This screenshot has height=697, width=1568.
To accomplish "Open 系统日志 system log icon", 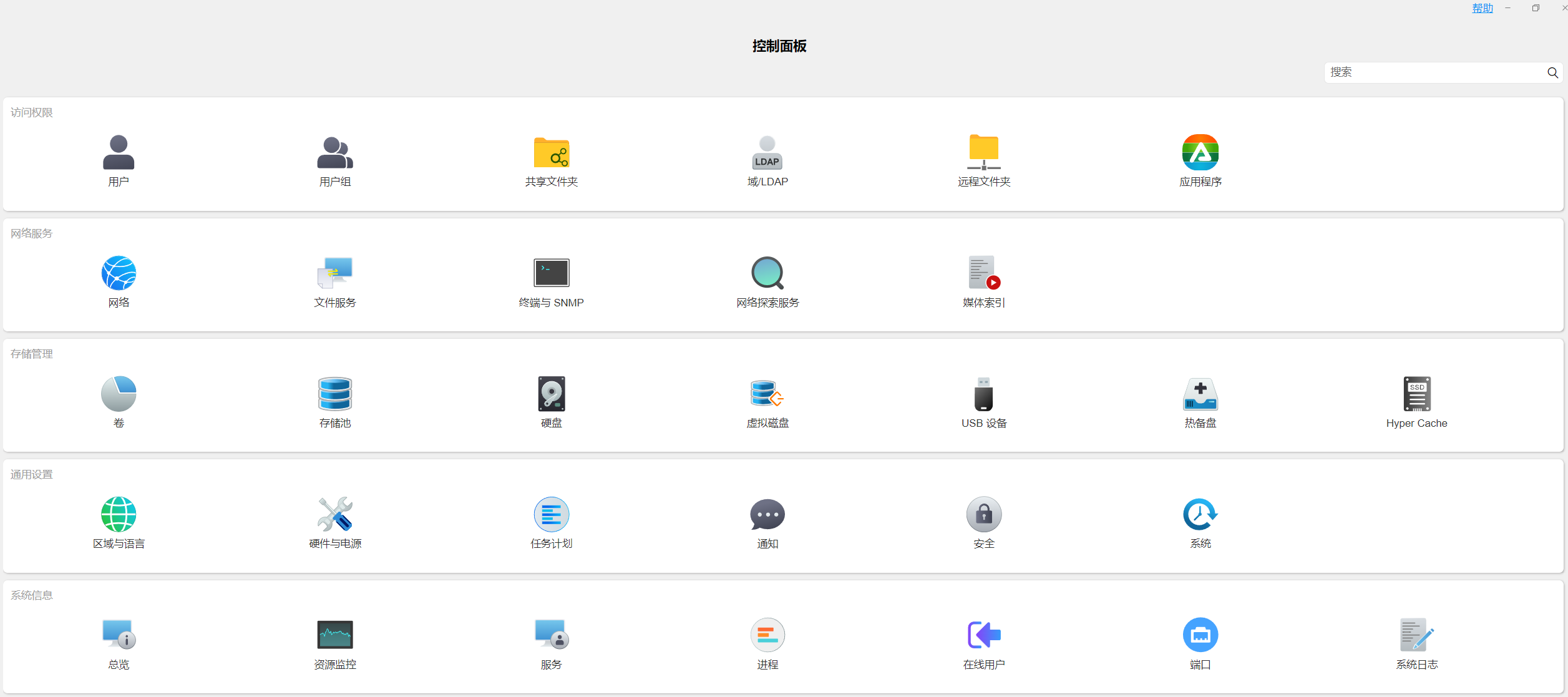I will click(1416, 635).
